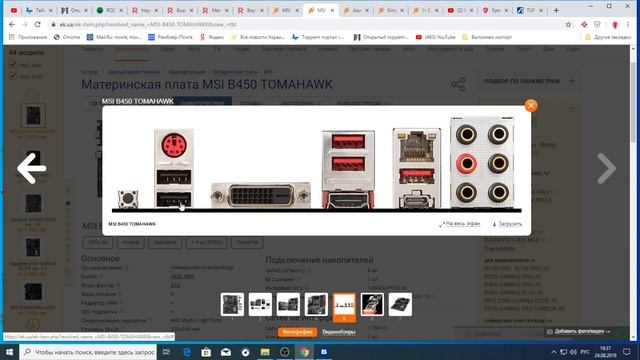Click Chrome icon in taskbar
This screenshot has height=360, width=640.
(x=304, y=352)
